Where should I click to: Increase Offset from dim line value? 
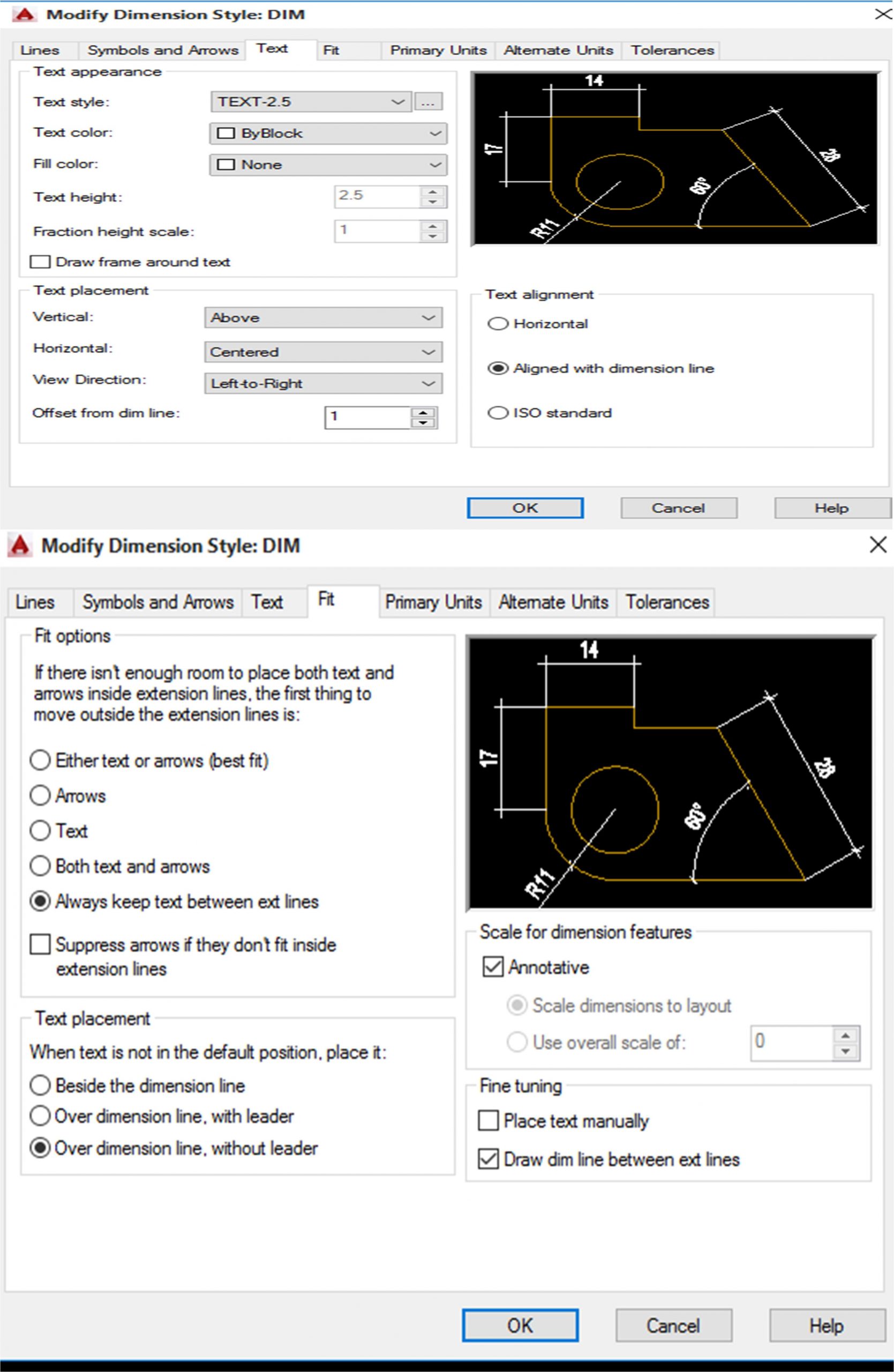tap(423, 412)
